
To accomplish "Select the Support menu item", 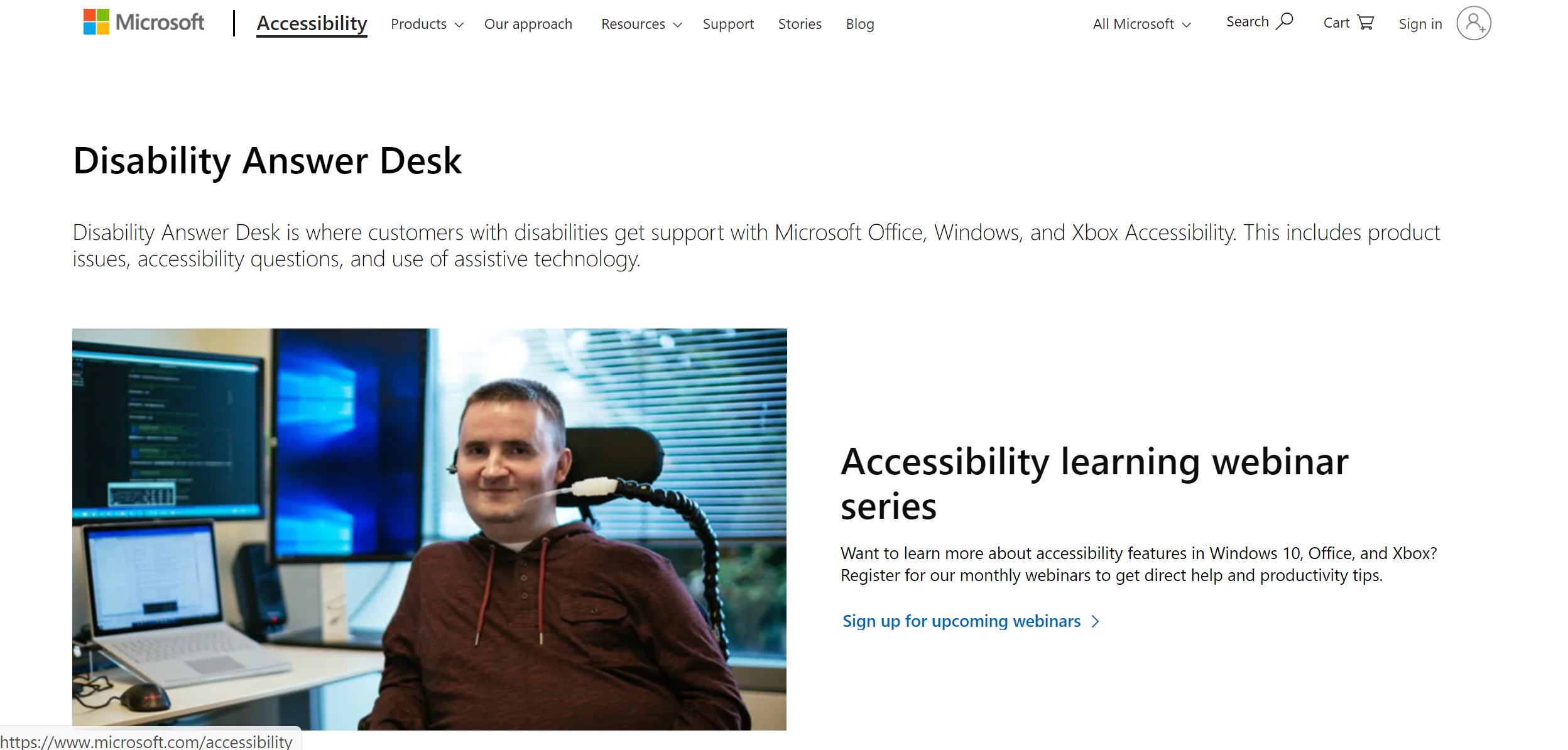I will (x=727, y=23).
